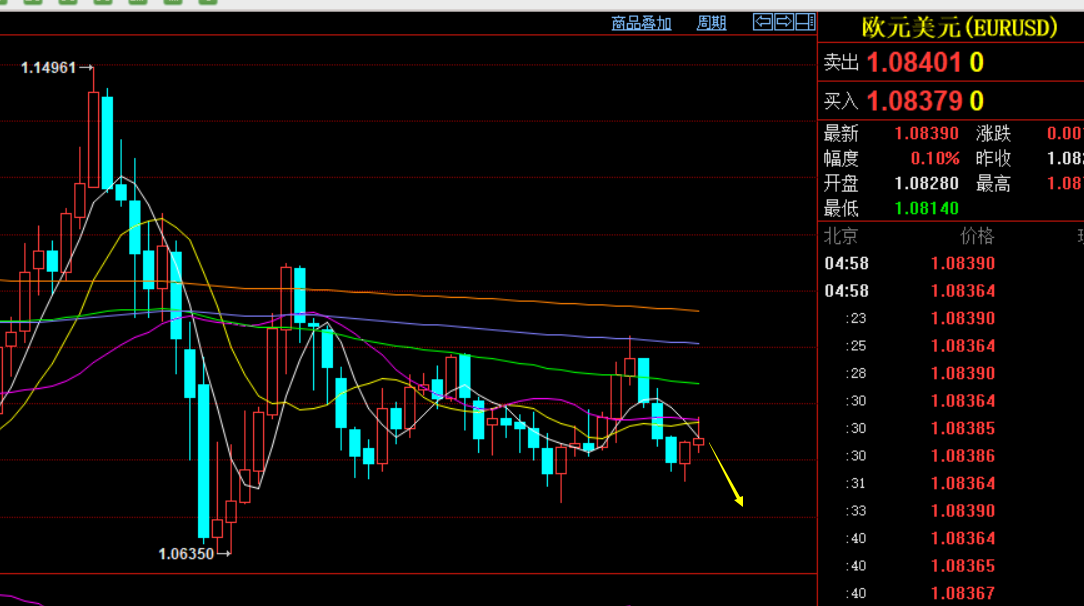The height and width of the screenshot is (606, 1084).
Task: Click the 1.14961 high price label
Action: (48, 68)
